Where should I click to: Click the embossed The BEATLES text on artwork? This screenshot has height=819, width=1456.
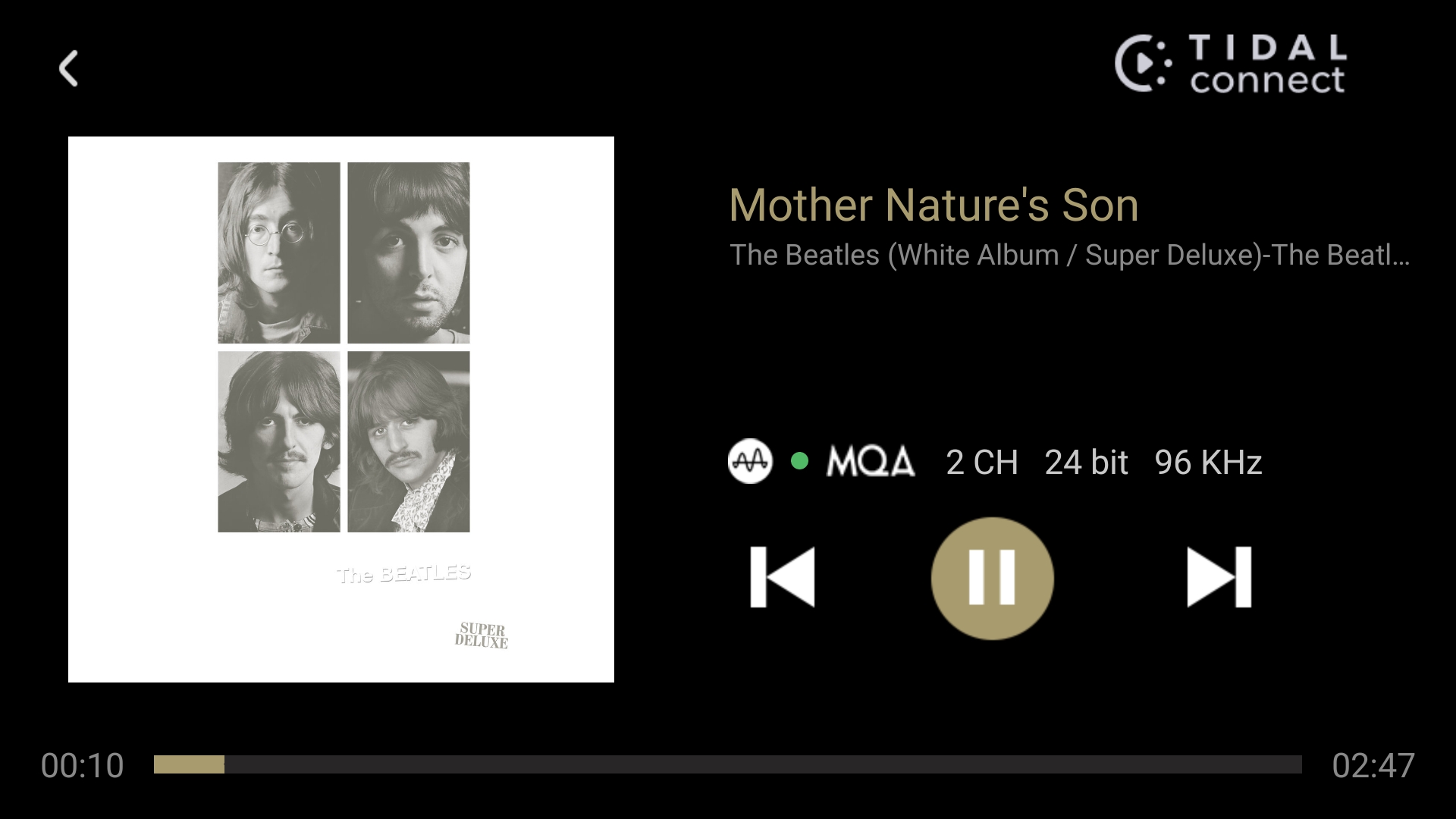click(403, 574)
